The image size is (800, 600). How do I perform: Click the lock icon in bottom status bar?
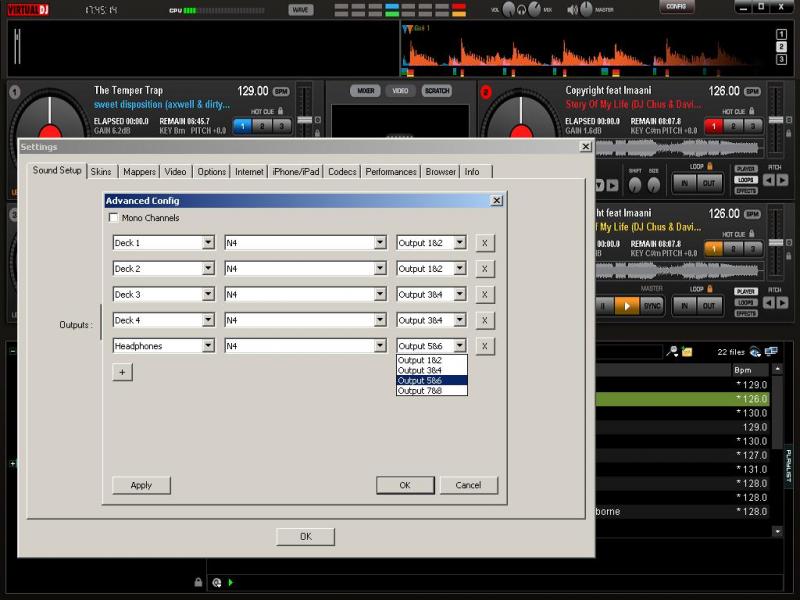tap(198, 582)
